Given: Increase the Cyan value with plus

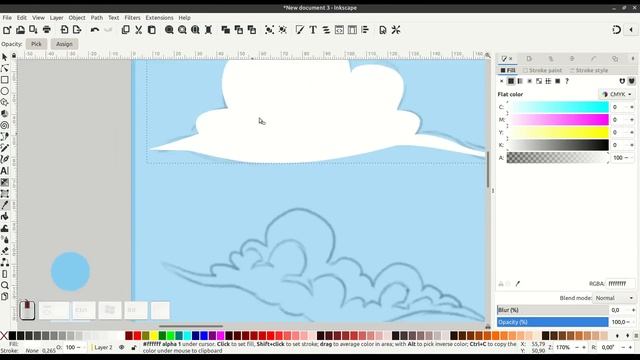Looking at the screenshot, I should [632, 107].
